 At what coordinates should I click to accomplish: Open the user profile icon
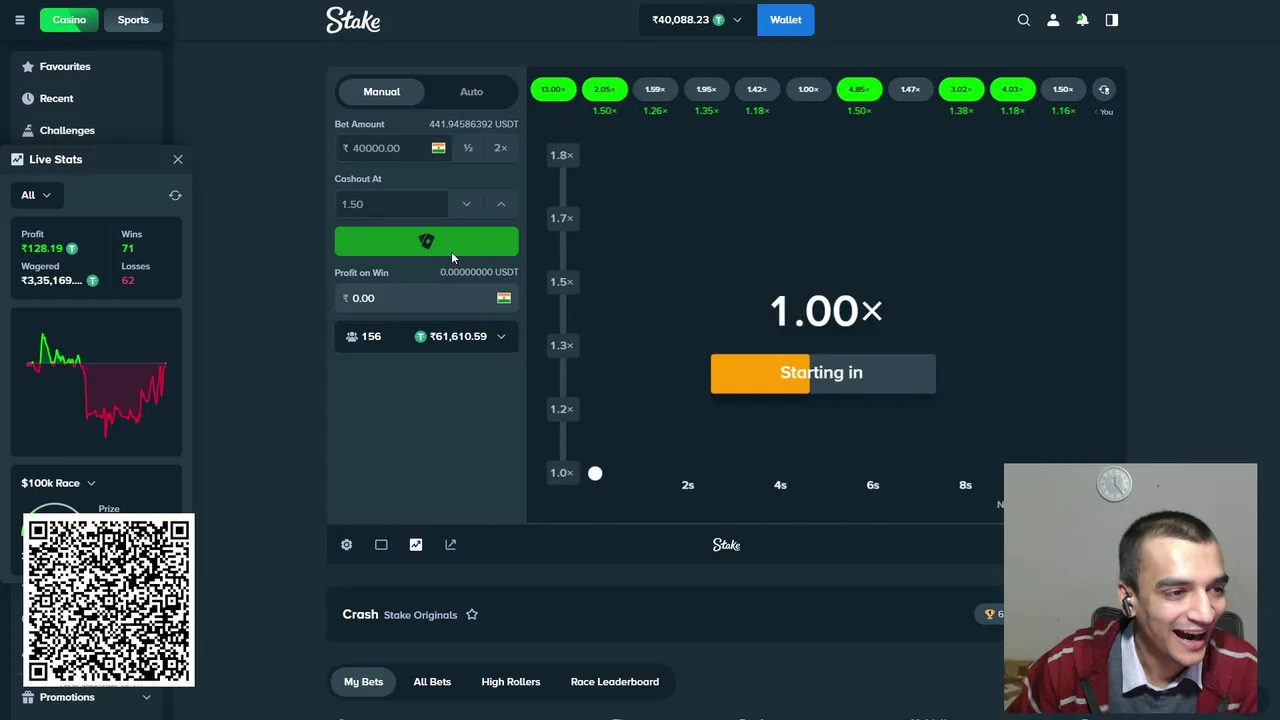1053,20
